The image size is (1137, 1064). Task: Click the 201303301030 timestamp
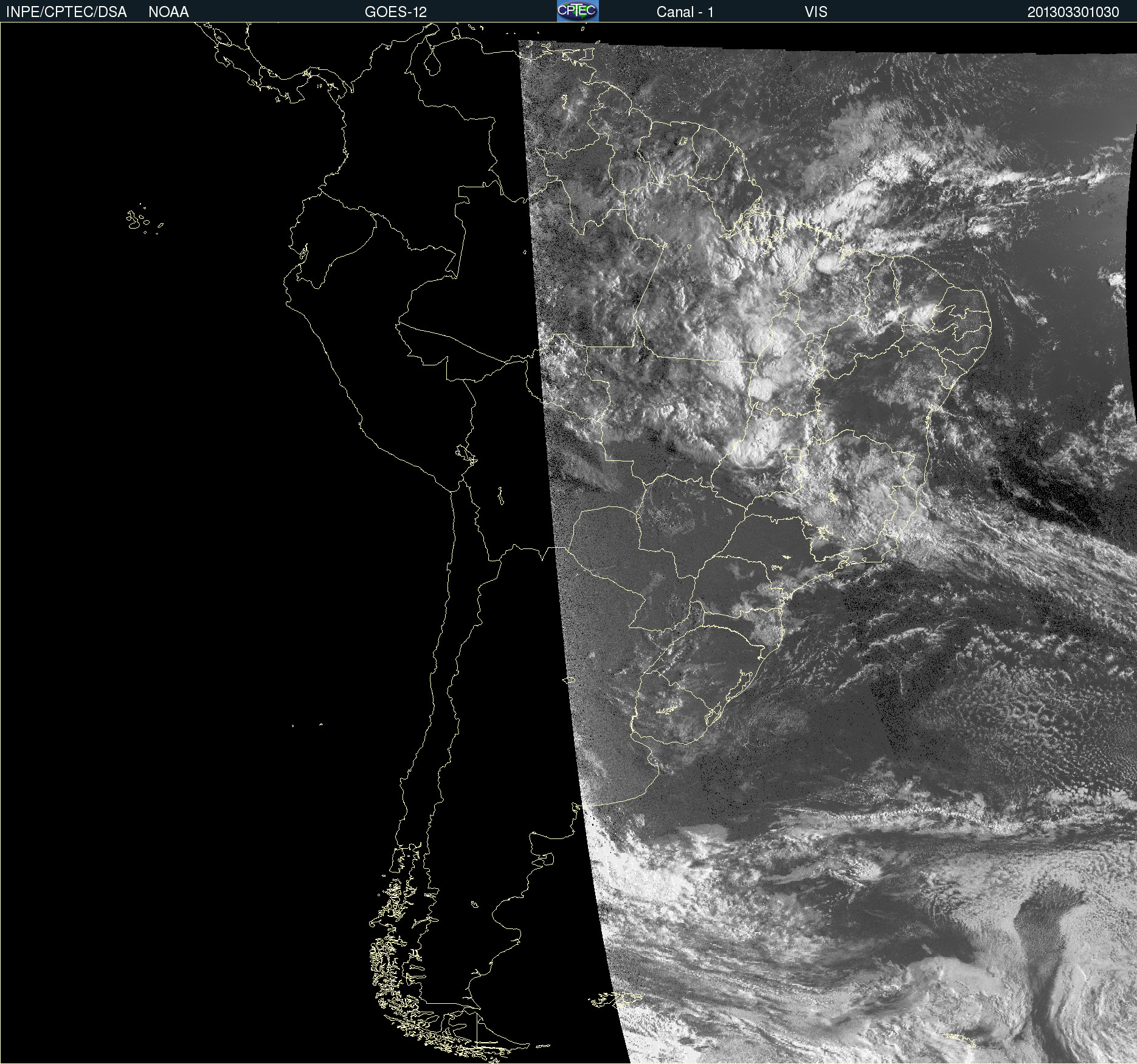(x=1073, y=12)
